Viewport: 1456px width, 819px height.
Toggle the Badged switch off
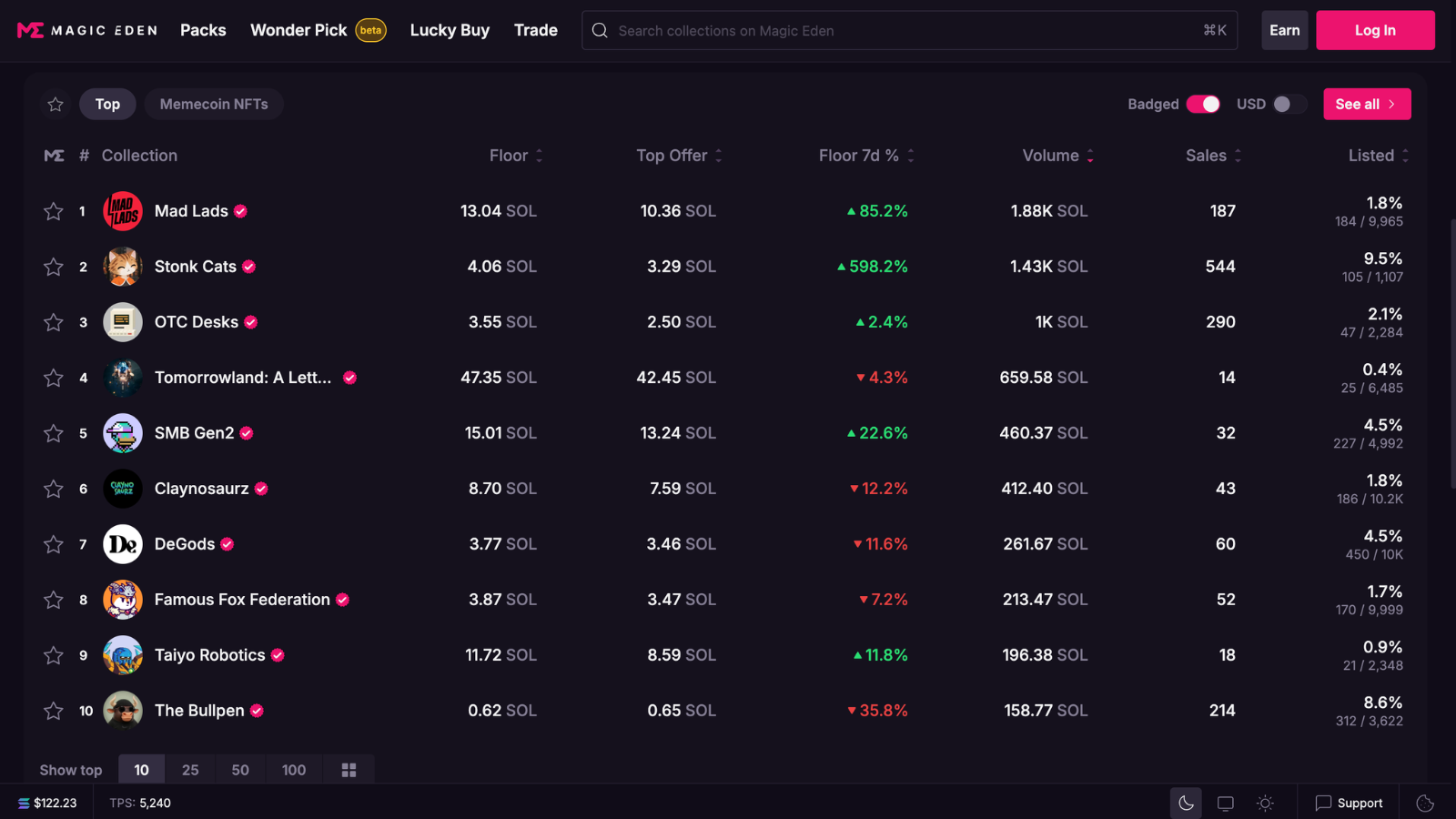(1203, 104)
